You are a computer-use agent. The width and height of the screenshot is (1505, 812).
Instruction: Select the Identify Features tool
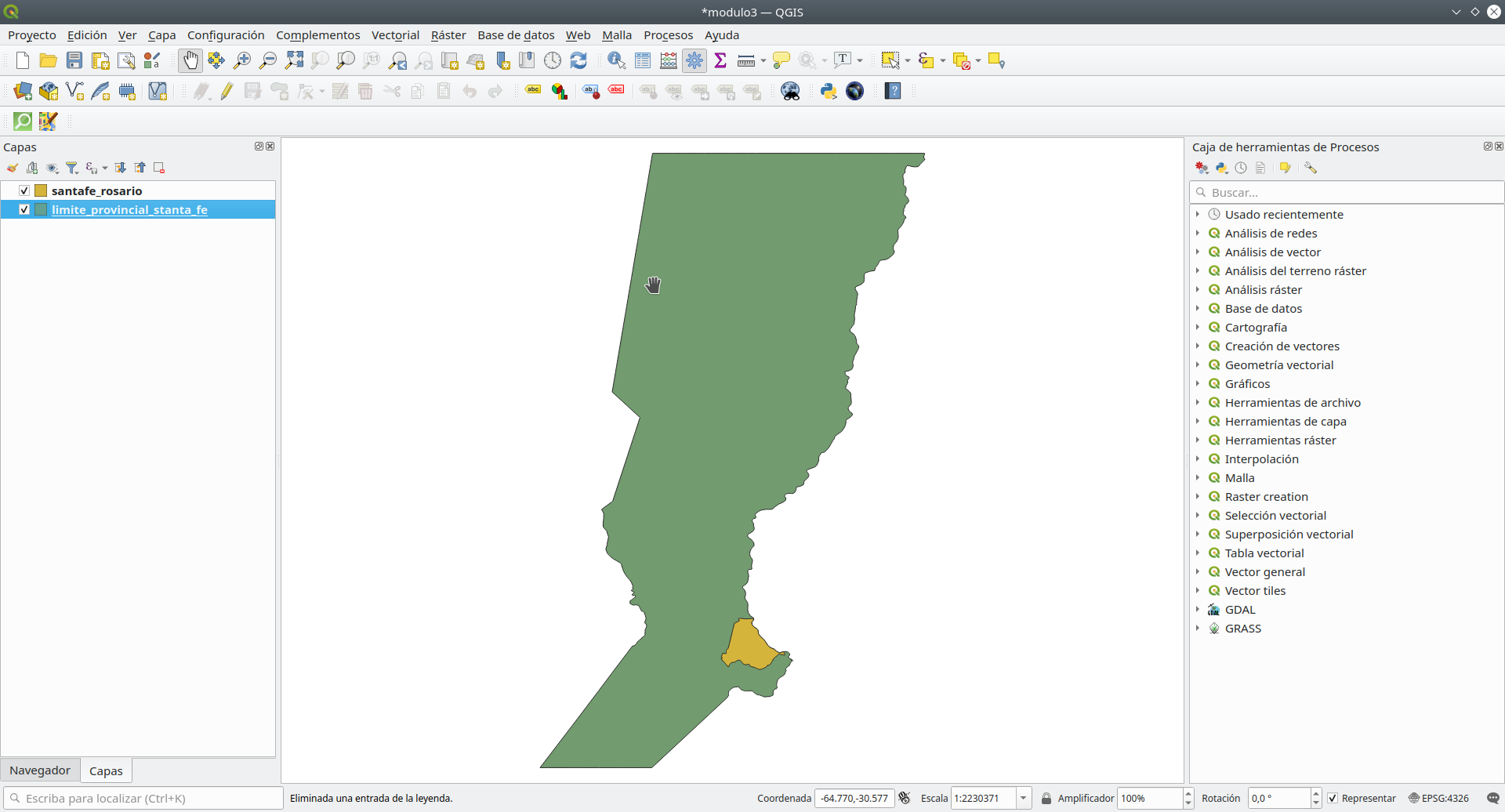click(x=617, y=60)
